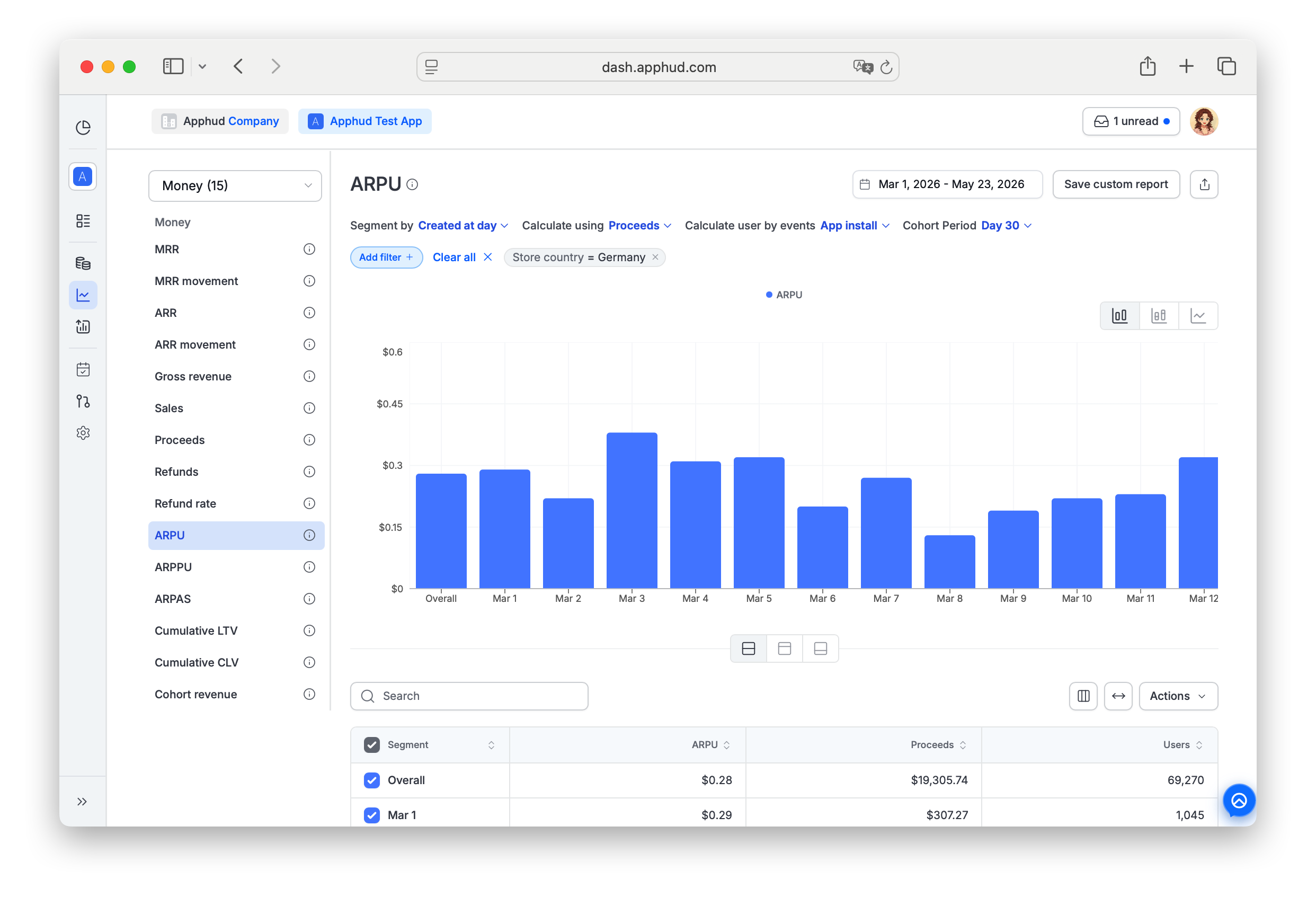1316x906 pixels.
Task: Open the Money (15) dropdown
Action: [x=235, y=185]
